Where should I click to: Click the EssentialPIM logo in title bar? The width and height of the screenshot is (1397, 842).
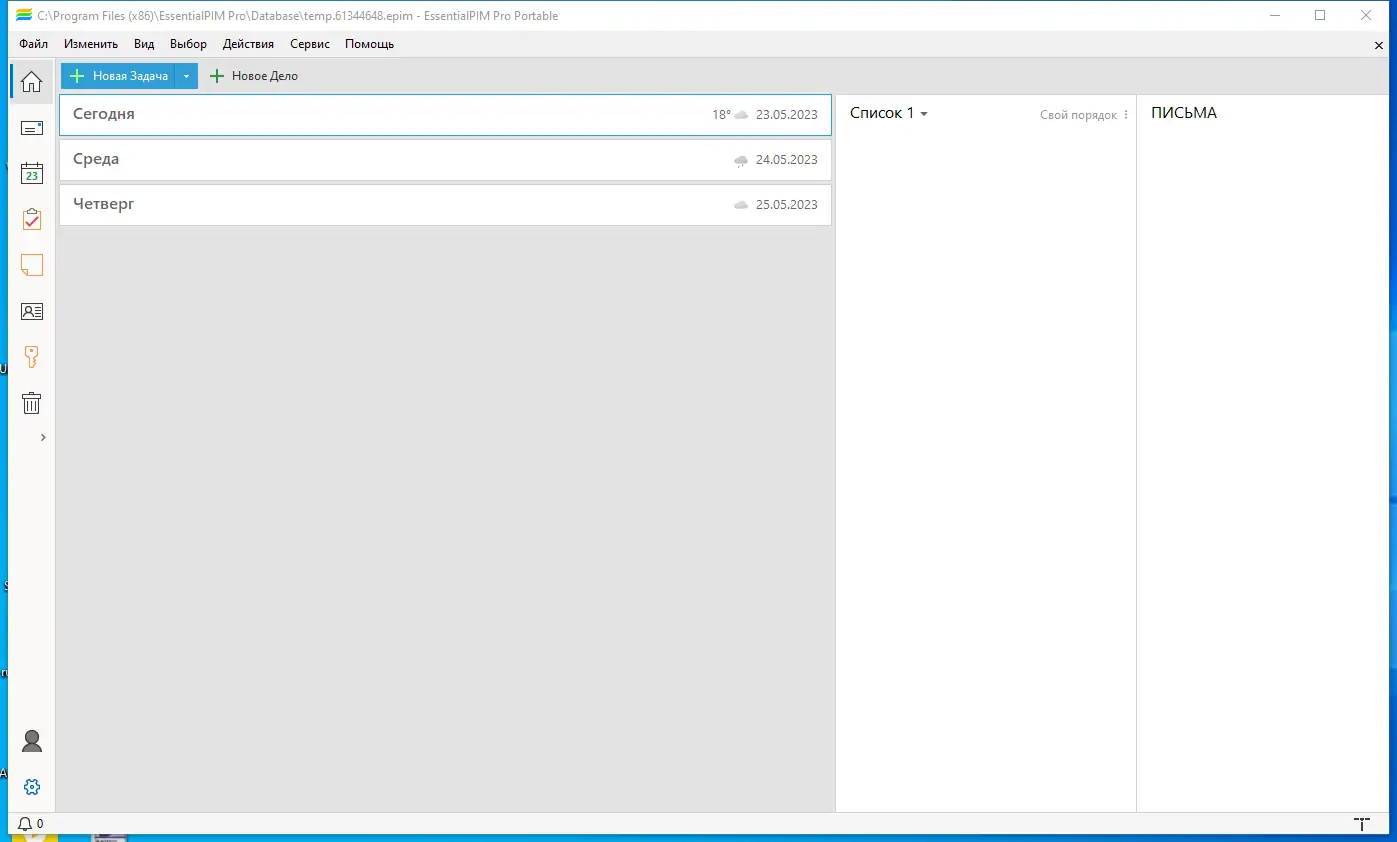[24, 16]
